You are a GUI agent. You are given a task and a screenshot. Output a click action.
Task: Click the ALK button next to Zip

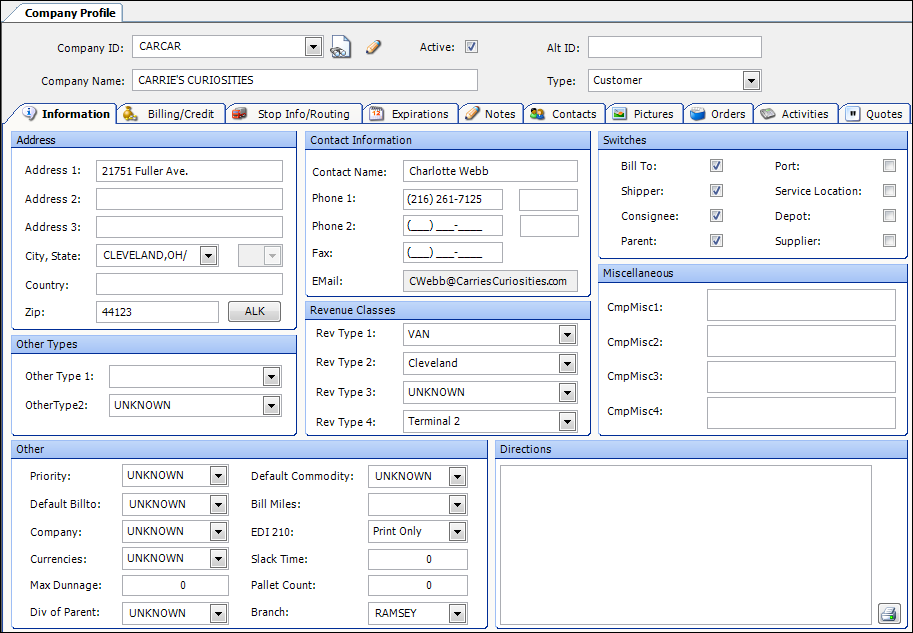(255, 312)
